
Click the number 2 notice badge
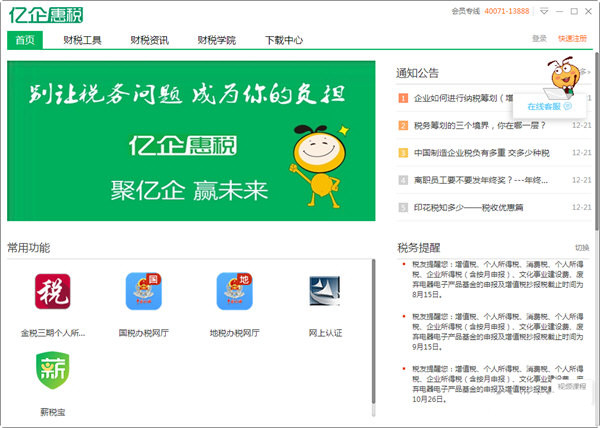[403, 125]
